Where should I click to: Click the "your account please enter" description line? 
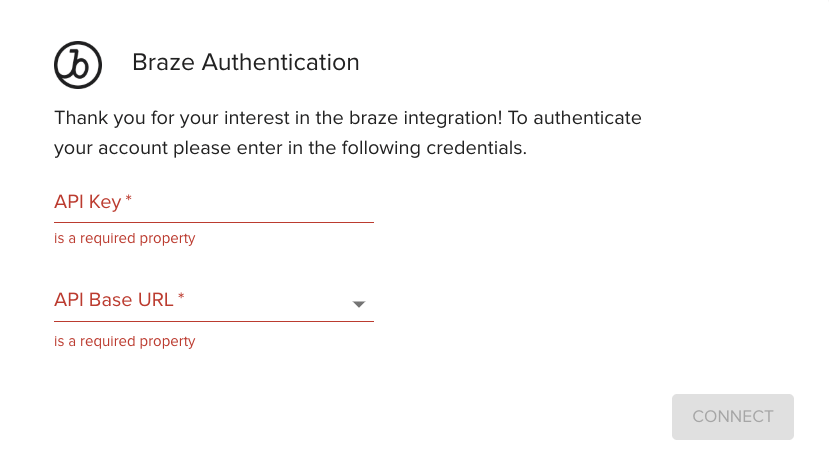coord(290,149)
